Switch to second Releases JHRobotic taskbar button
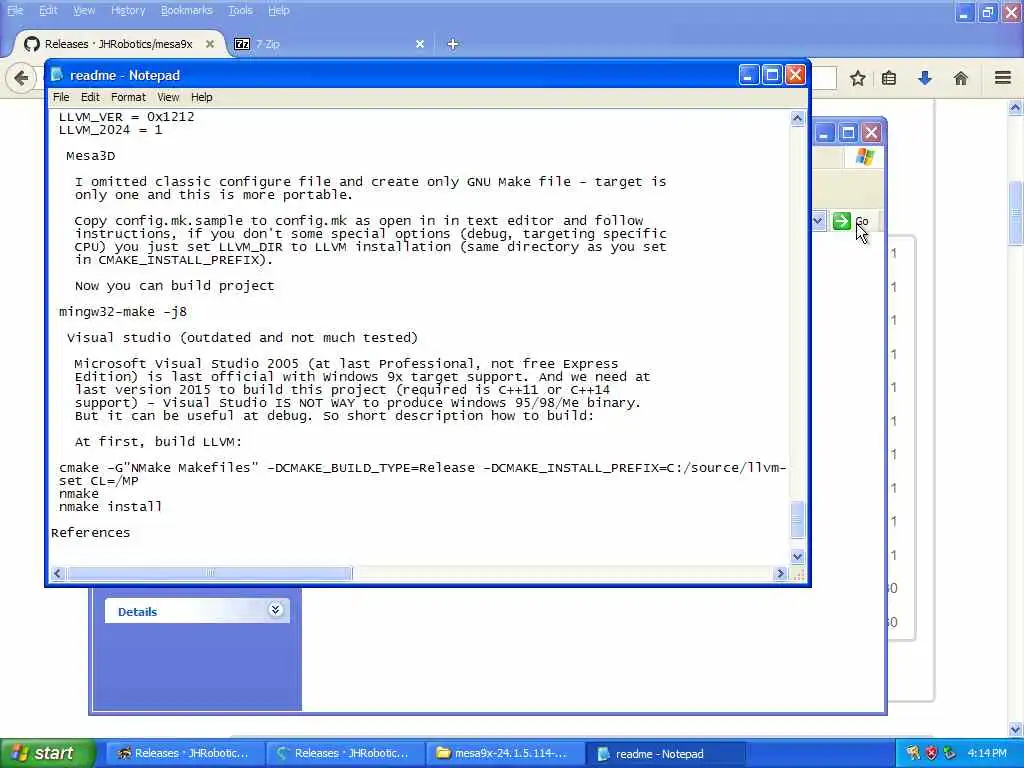This screenshot has width=1024, height=768. [x=344, y=753]
